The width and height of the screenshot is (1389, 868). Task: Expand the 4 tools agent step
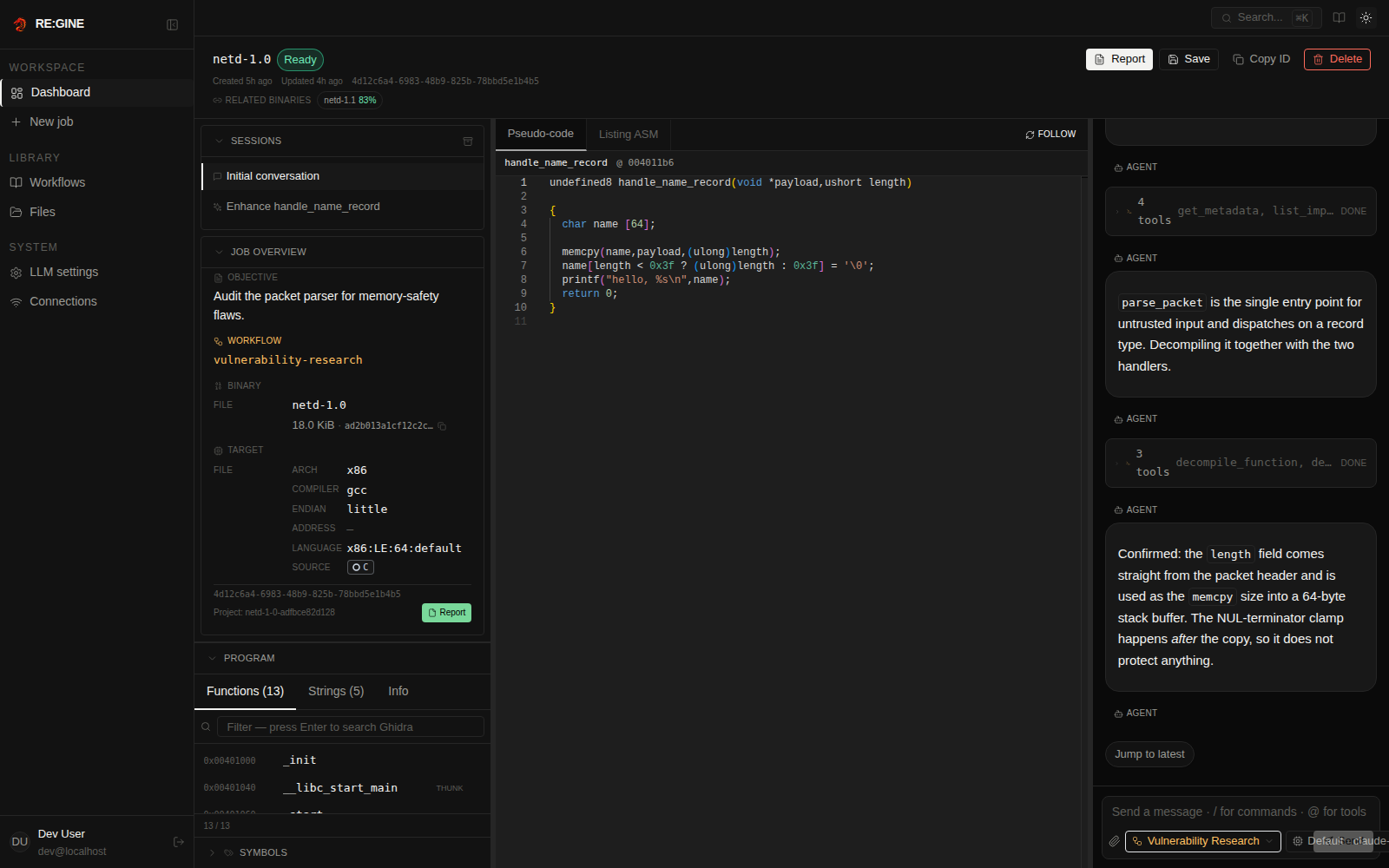[1241, 211]
